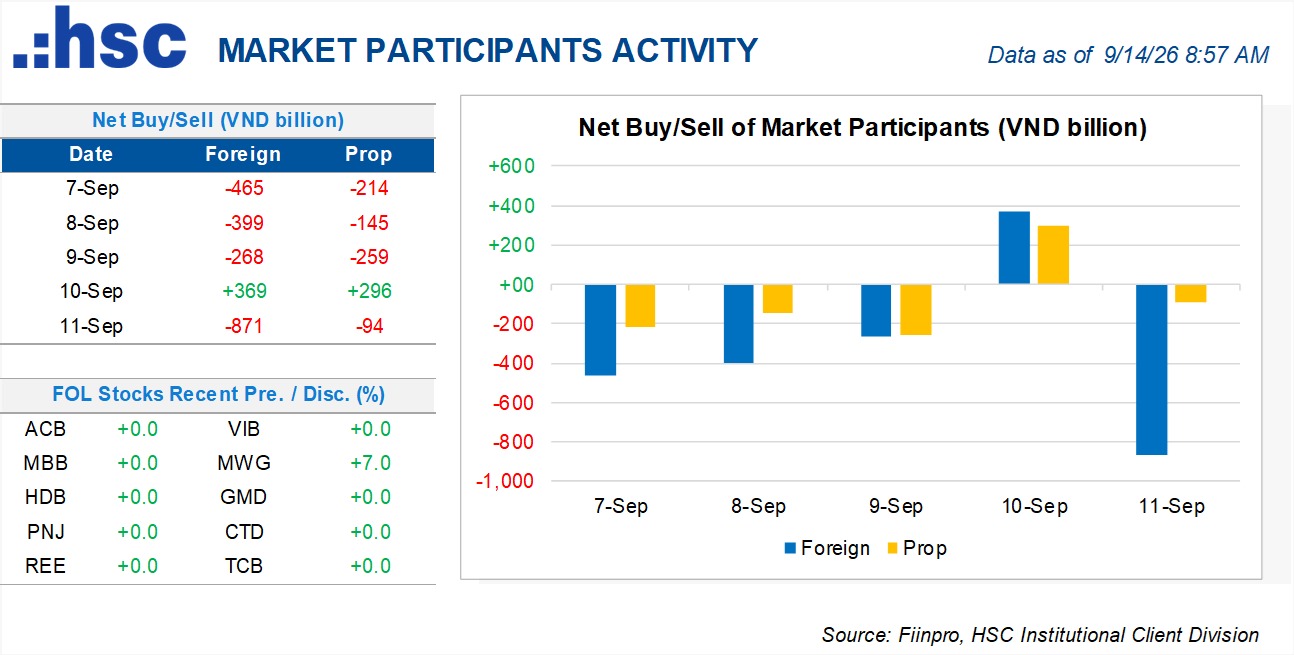The image size is (1294, 655).
Task: Click the FOL Stocks Recent Pre./Disc. heading
Action: [218, 394]
